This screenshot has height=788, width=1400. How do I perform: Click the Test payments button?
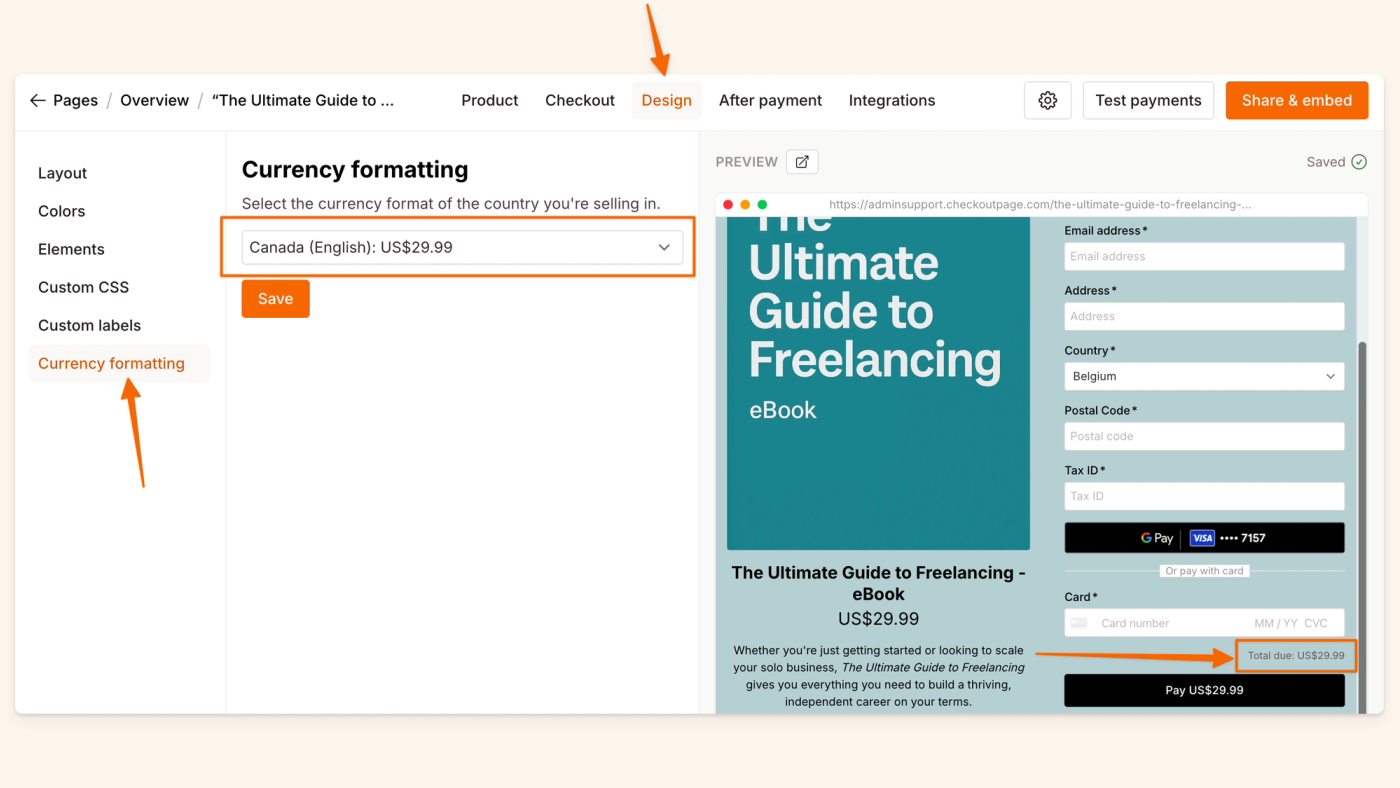click(1148, 100)
